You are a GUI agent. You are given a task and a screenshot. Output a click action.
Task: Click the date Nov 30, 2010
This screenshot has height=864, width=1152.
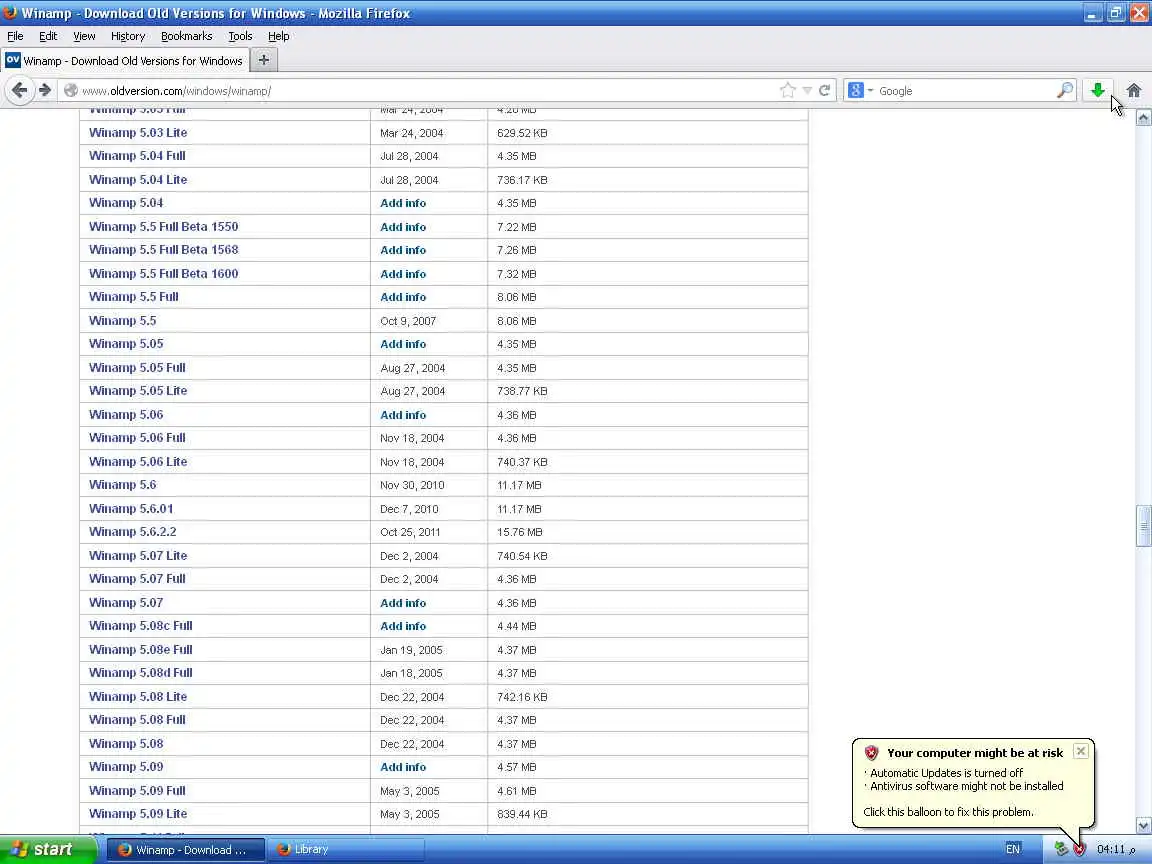(x=412, y=485)
